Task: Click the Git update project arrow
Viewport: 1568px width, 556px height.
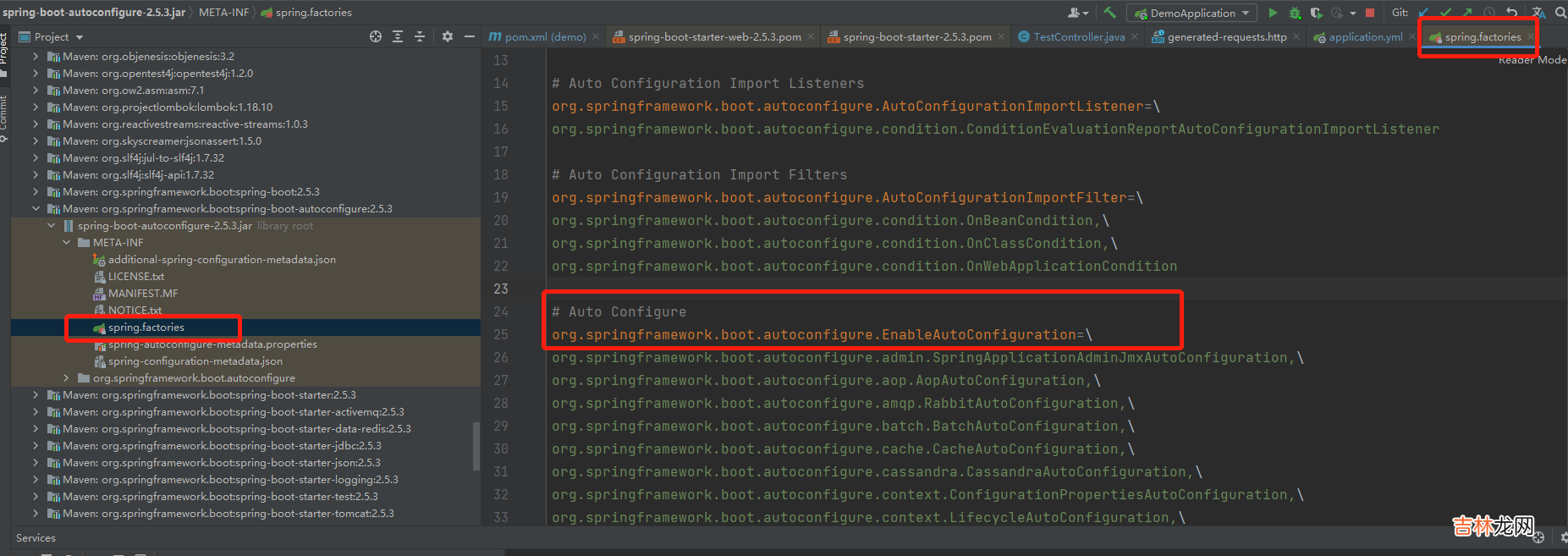Action: click(x=1424, y=13)
